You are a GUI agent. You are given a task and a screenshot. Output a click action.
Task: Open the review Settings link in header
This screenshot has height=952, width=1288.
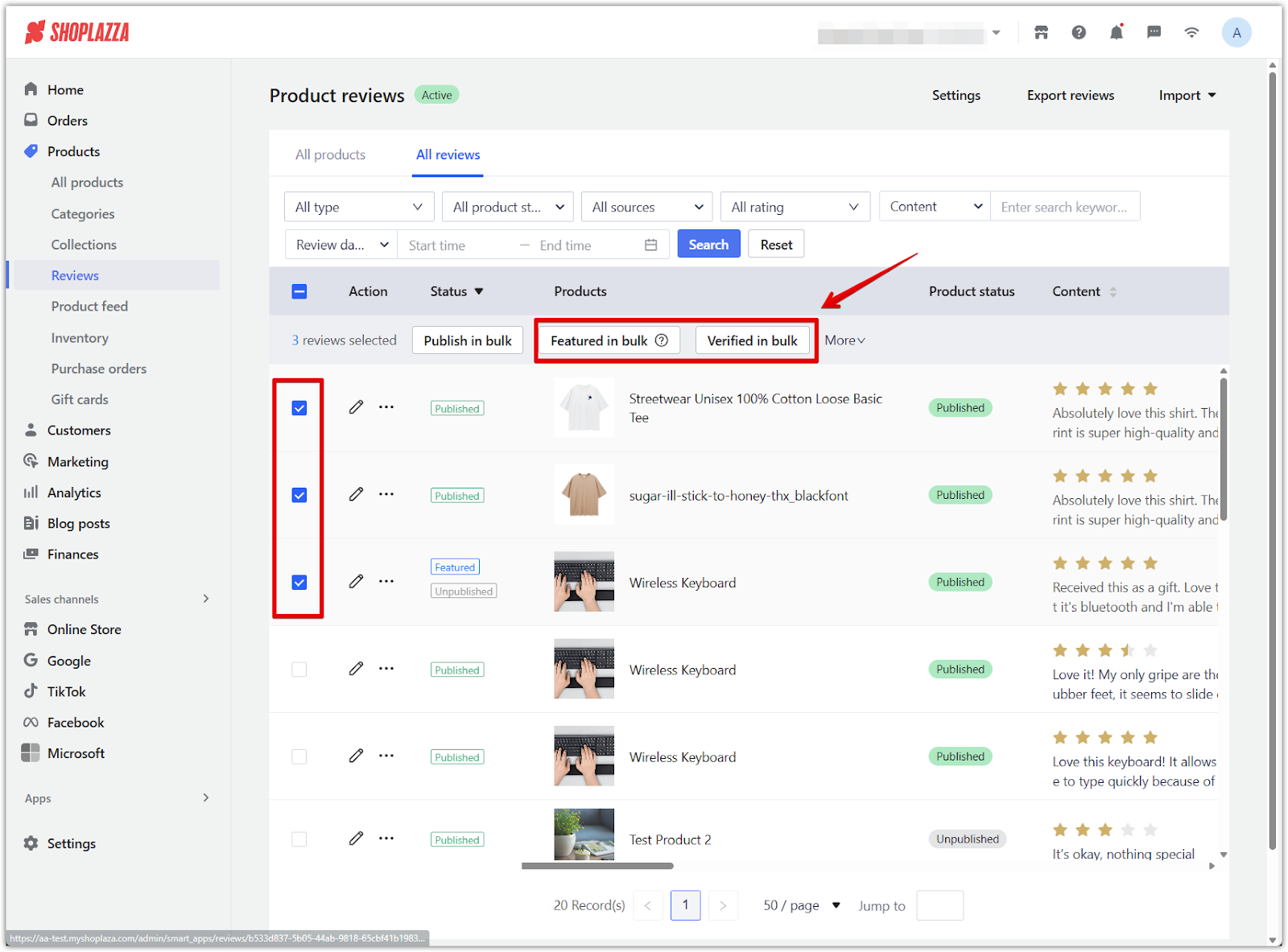tap(956, 95)
